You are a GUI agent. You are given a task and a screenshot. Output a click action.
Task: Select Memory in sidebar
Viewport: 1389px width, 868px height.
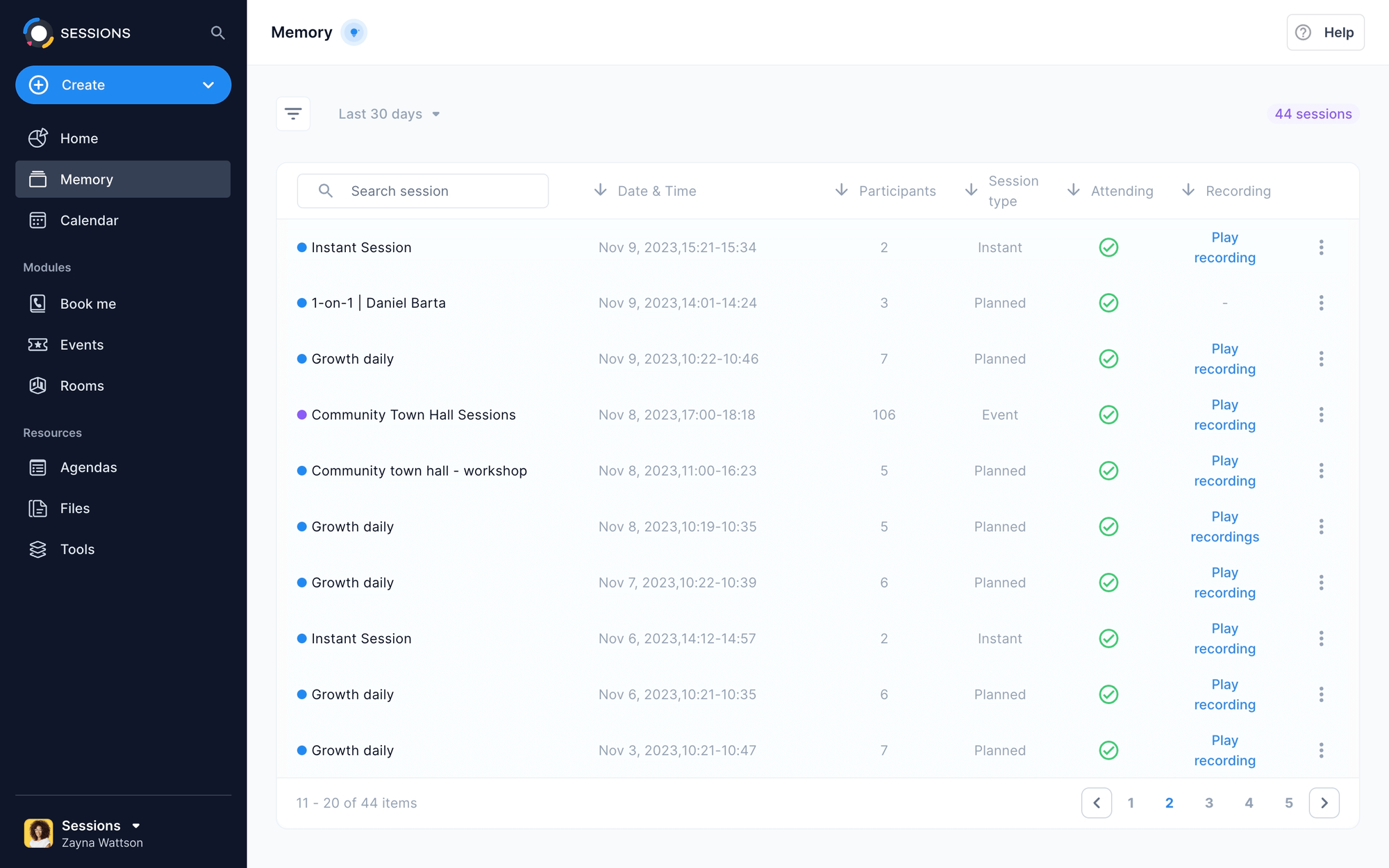[123, 179]
